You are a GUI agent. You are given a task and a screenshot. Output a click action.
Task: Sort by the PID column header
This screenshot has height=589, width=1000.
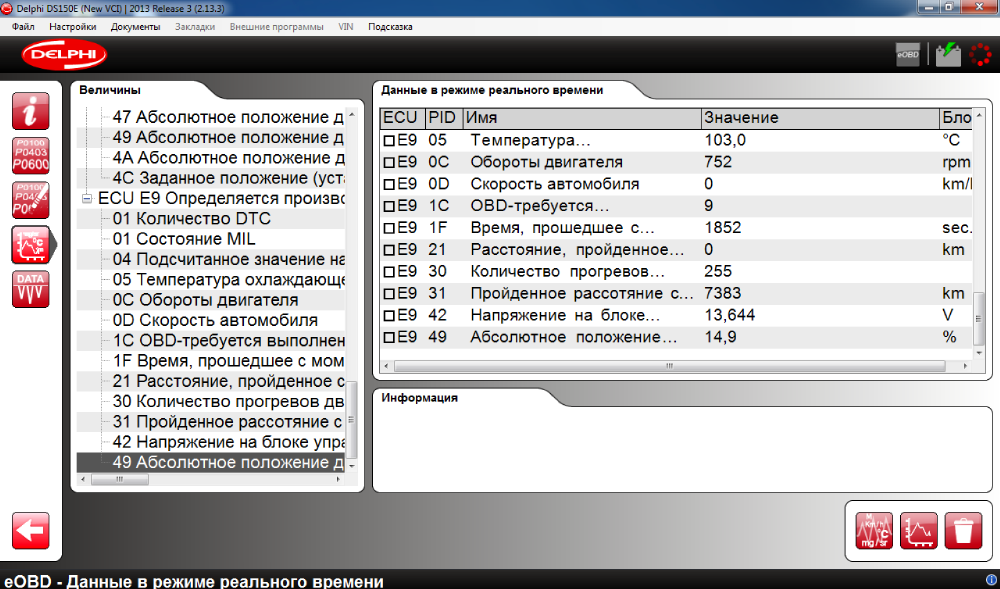click(x=444, y=118)
